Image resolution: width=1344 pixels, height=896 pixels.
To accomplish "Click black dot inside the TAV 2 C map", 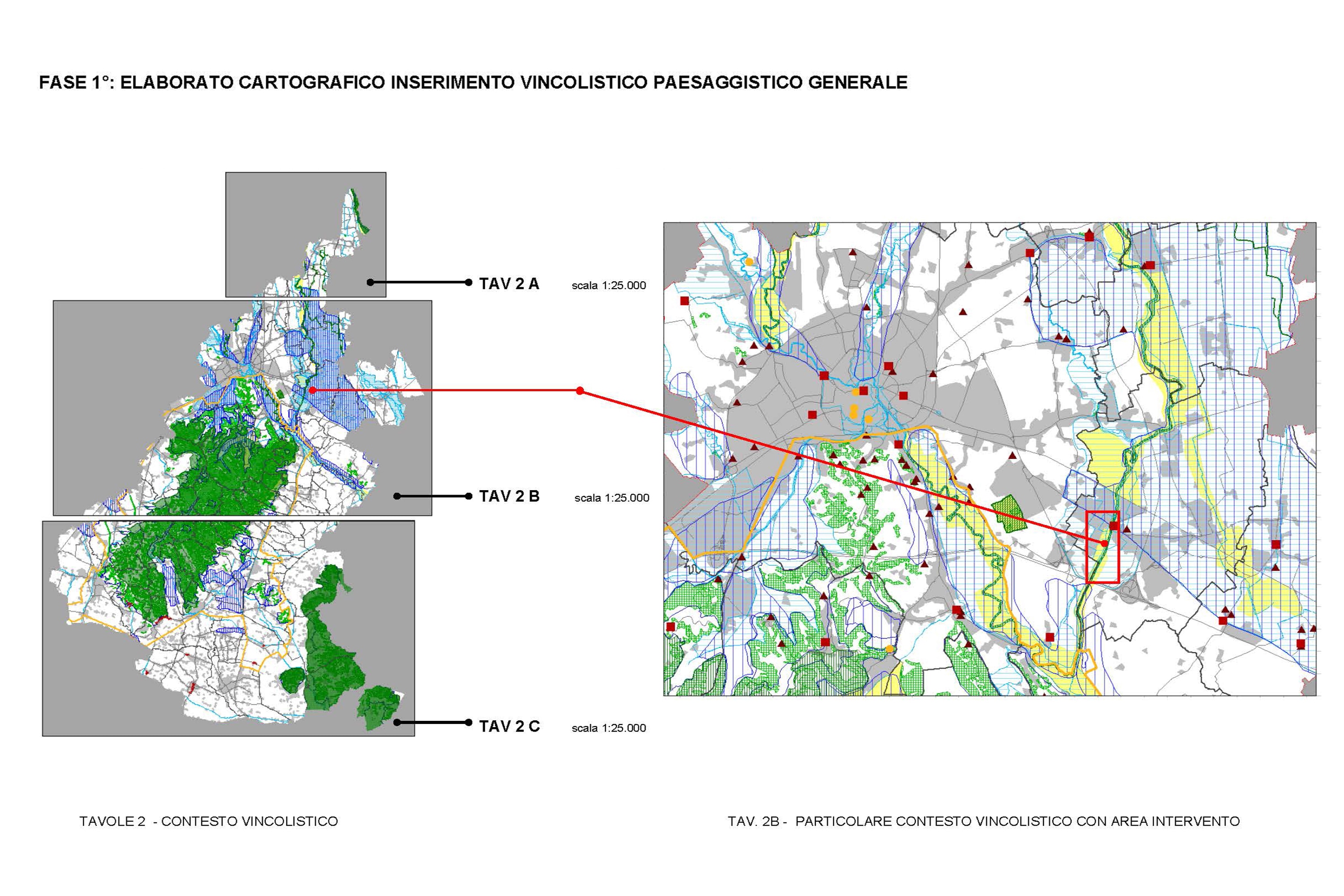I will (x=397, y=722).
